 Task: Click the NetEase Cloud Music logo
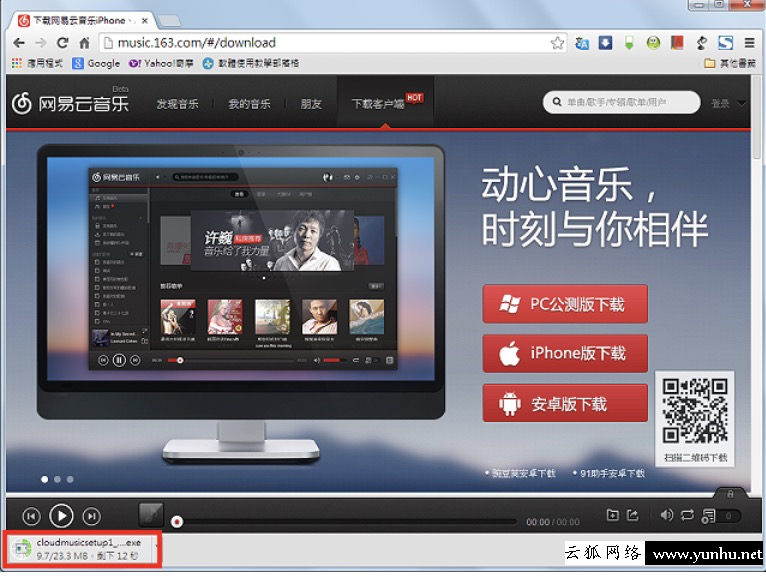70,103
